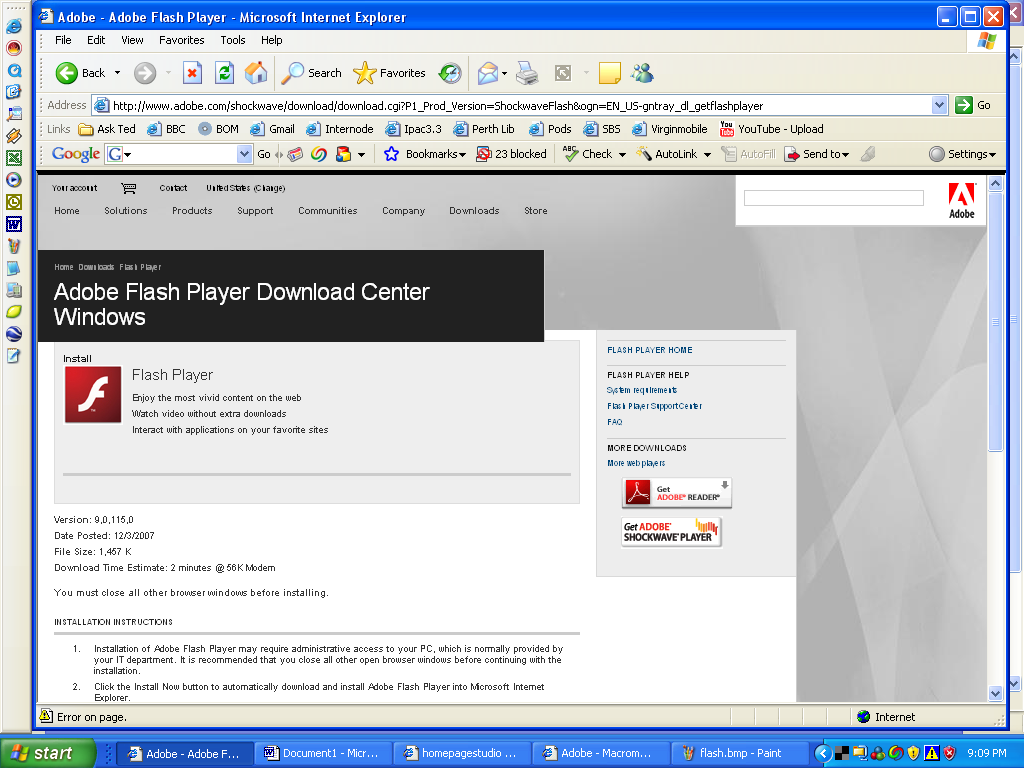Open the System requirements link
This screenshot has width=1025, height=768.
642,390
